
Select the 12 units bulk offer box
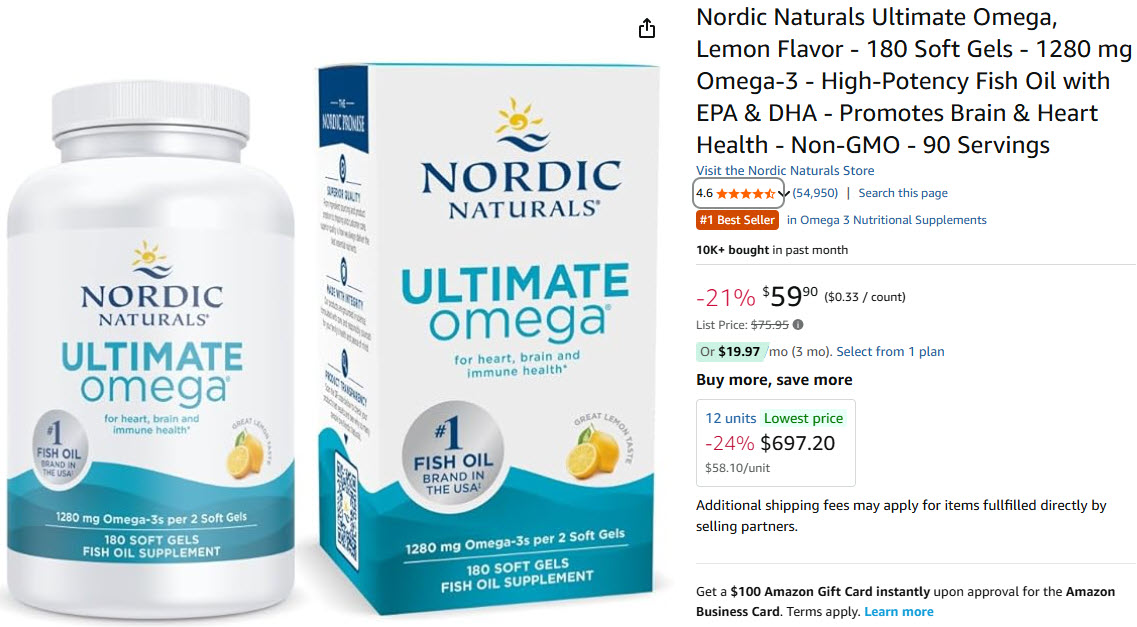(x=775, y=442)
